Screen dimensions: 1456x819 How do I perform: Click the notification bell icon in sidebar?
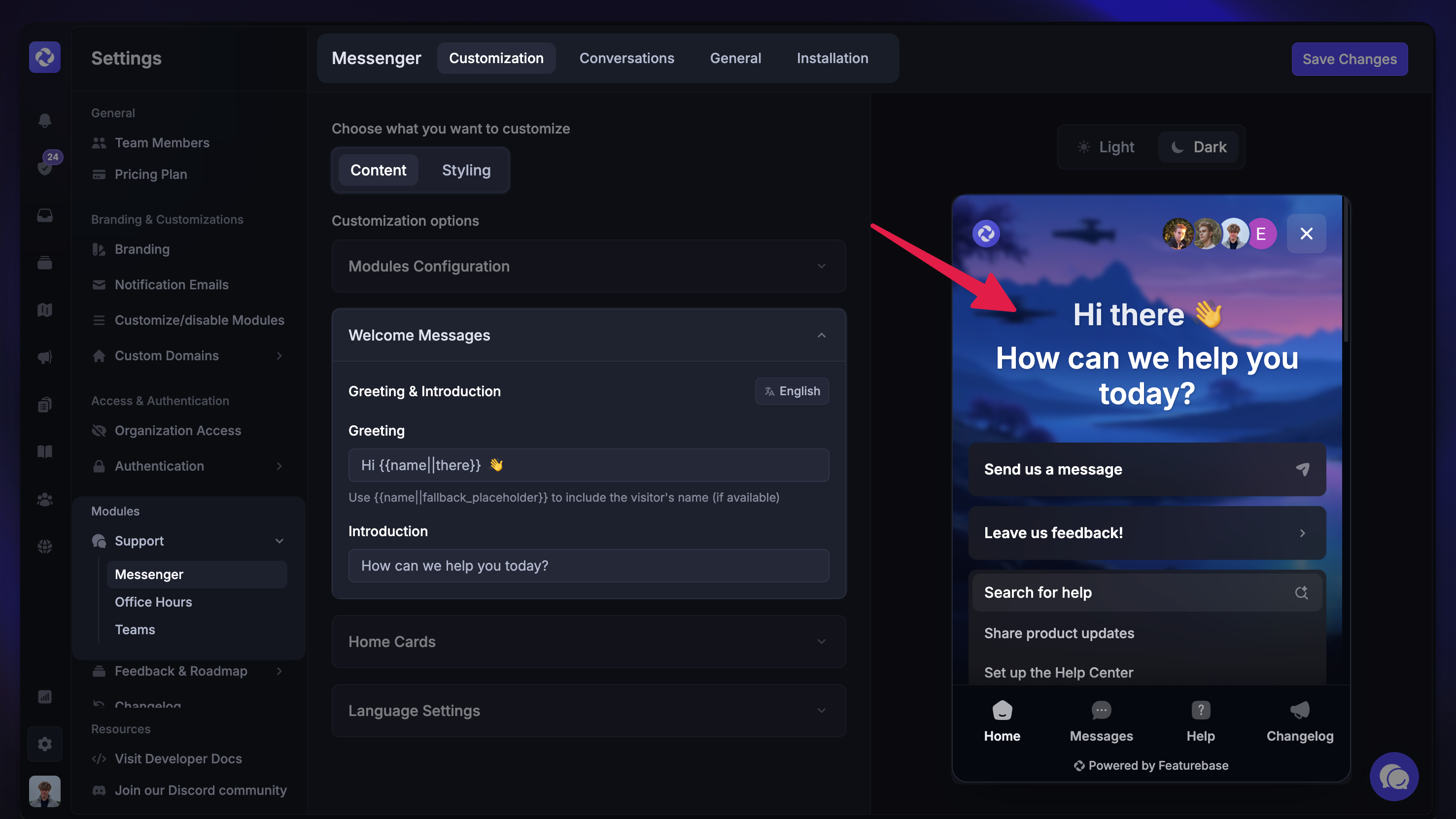pyautogui.click(x=45, y=120)
